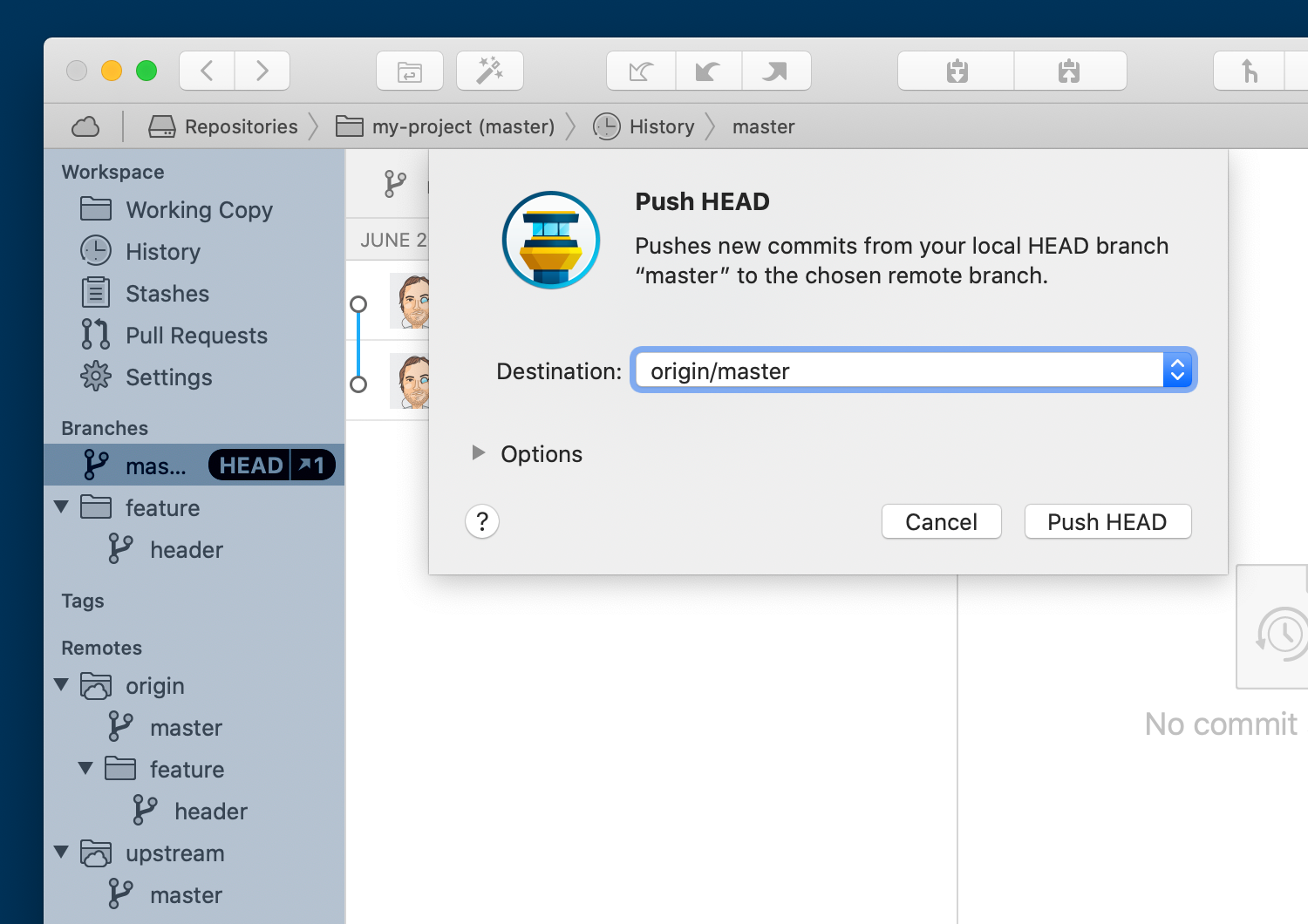Open the repository Settings from the sidebar

(x=168, y=377)
